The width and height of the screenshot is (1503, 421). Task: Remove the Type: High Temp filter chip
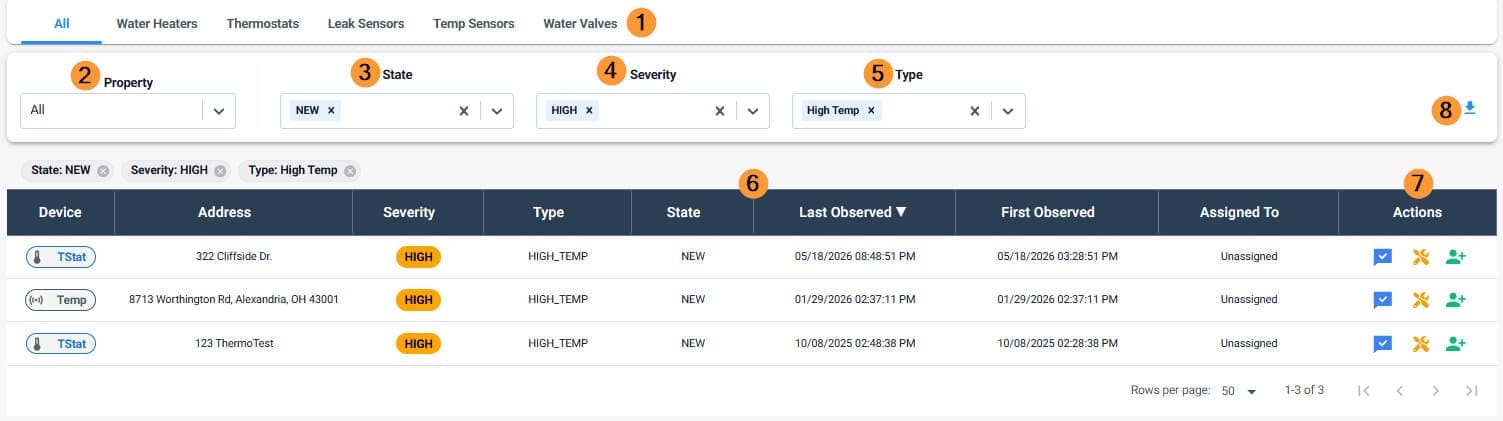(x=350, y=171)
